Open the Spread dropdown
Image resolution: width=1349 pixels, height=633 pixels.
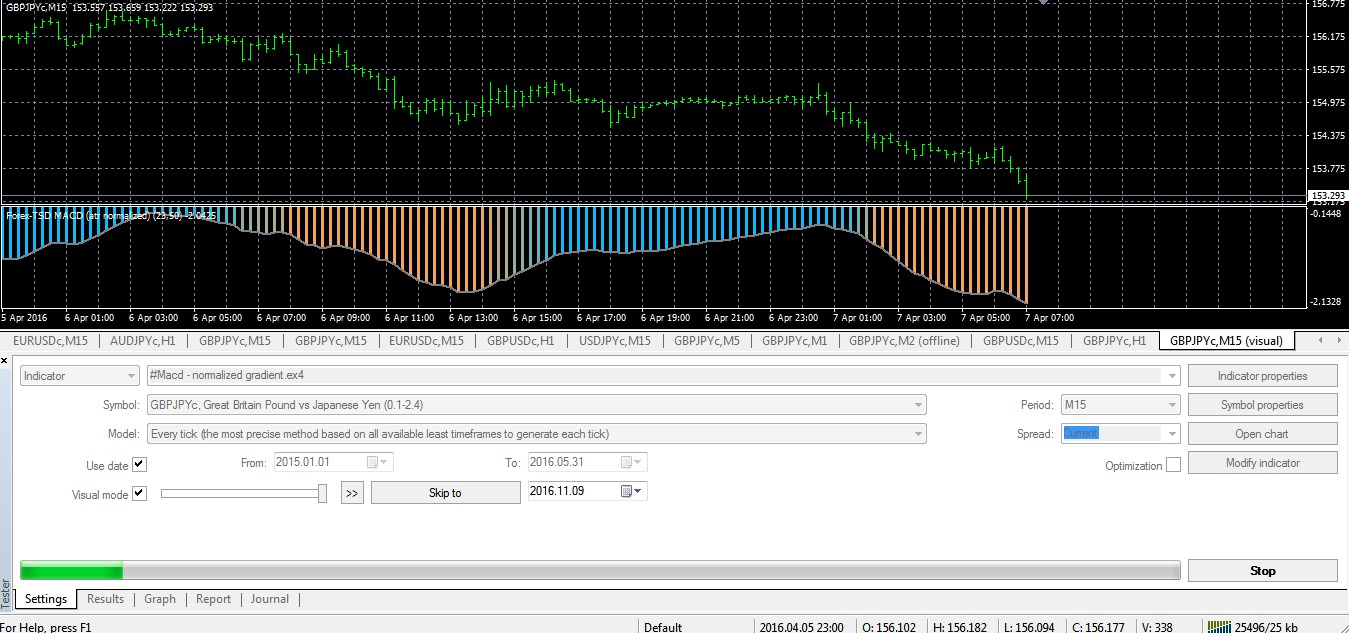pos(1172,434)
